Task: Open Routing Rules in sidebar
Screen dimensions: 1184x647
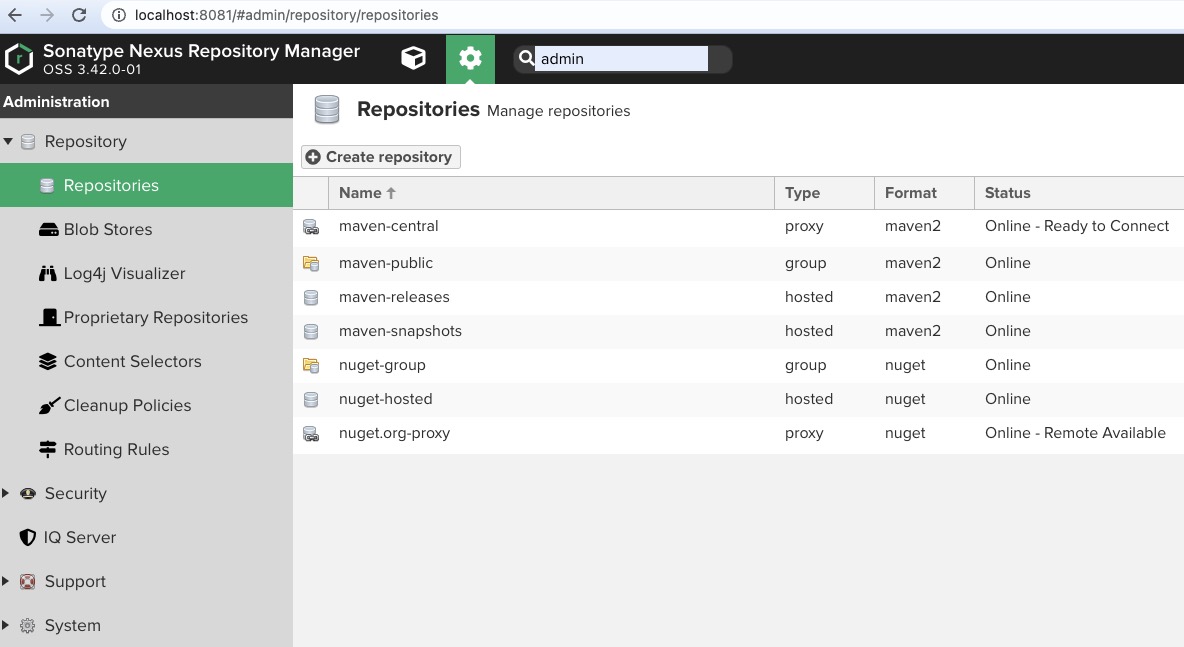Action: pyautogui.click(x=116, y=449)
